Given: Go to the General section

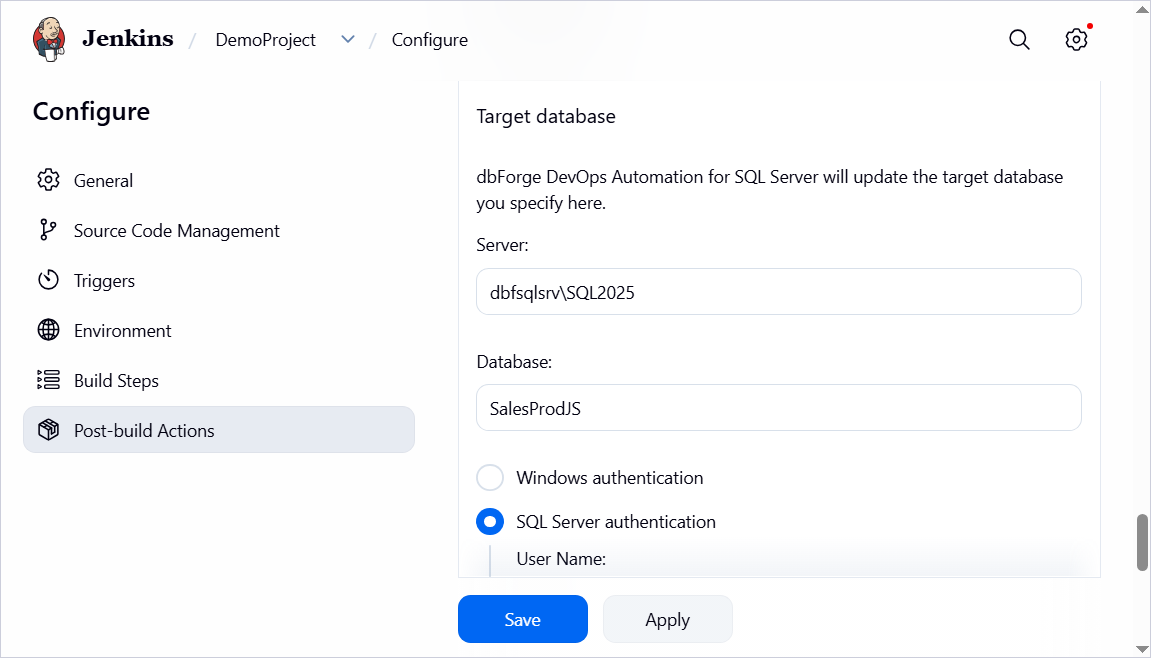Looking at the screenshot, I should click(x=219, y=180).
